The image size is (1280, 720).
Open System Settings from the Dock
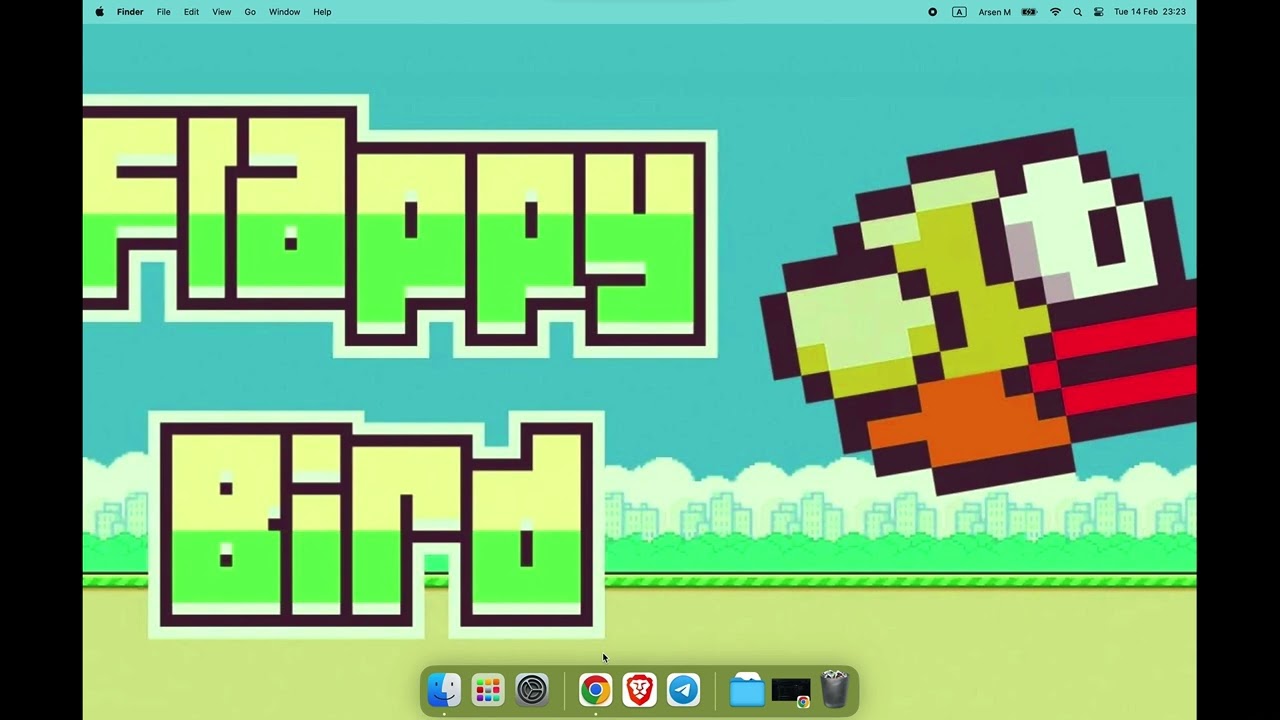click(x=532, y=690)
